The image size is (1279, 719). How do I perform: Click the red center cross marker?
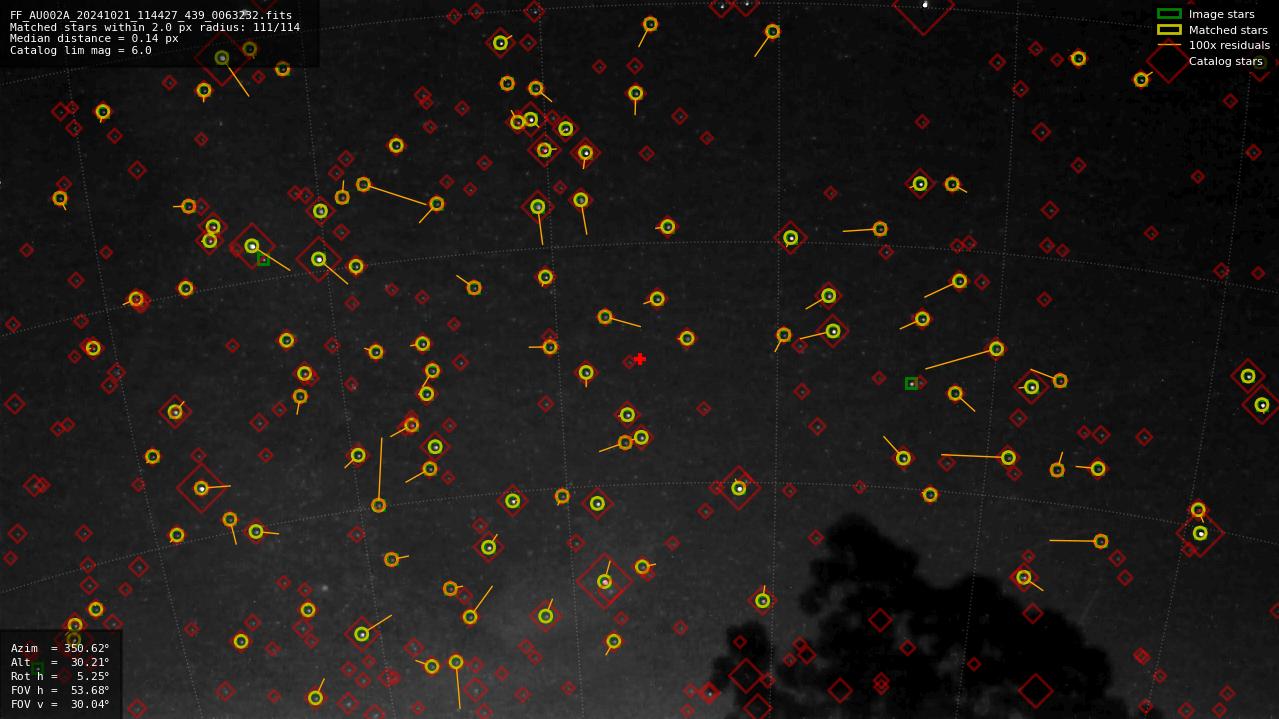point(640,359)
